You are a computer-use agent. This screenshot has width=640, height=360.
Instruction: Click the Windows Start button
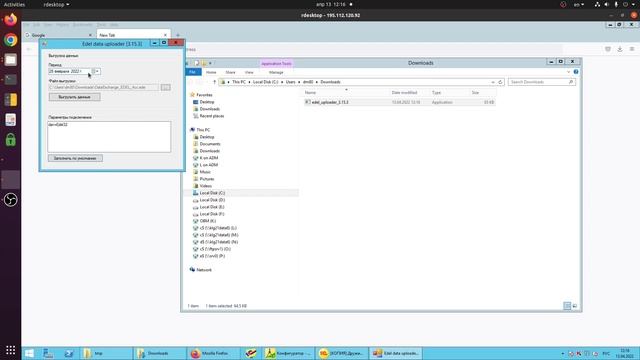29,353
